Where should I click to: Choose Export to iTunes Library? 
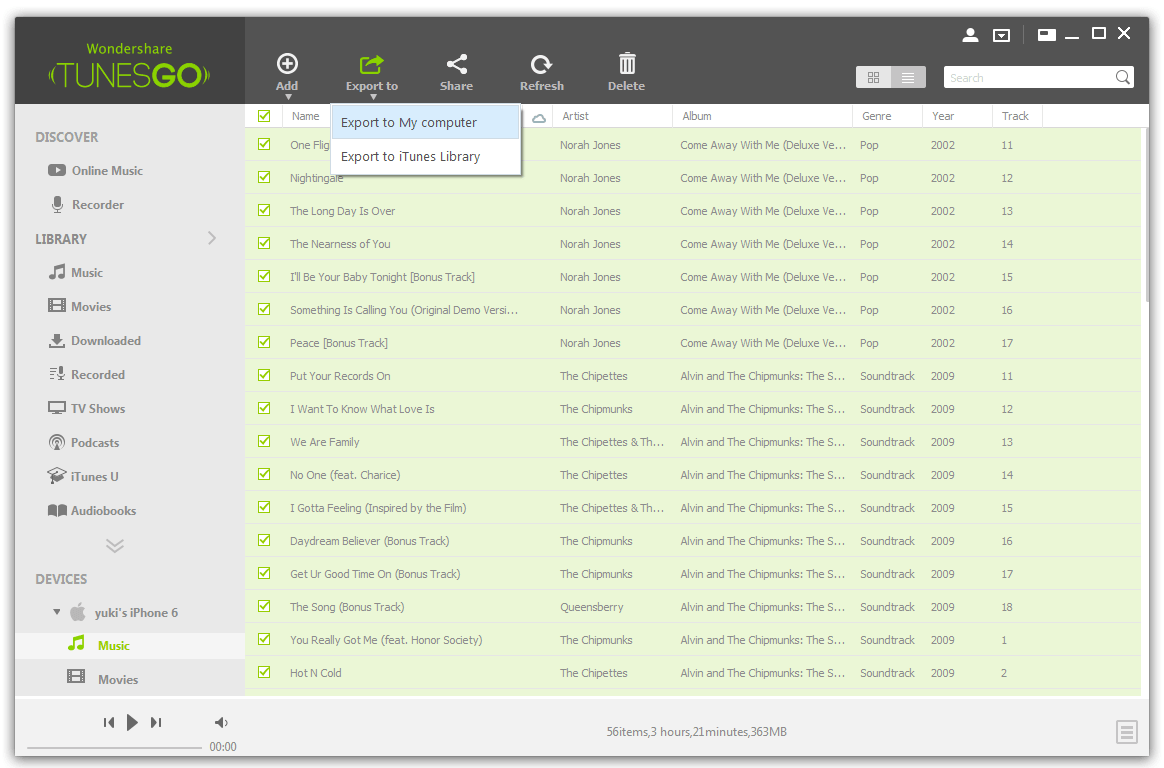425,157
